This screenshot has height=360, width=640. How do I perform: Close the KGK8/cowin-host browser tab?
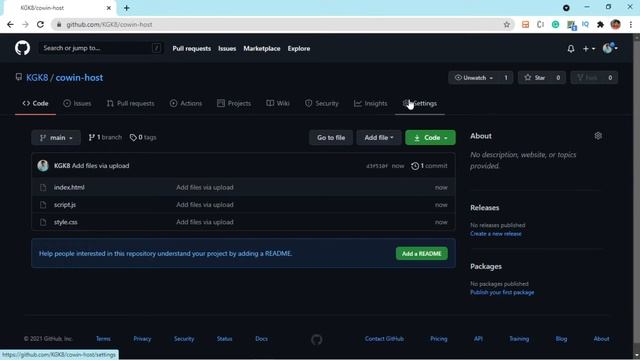109,8
